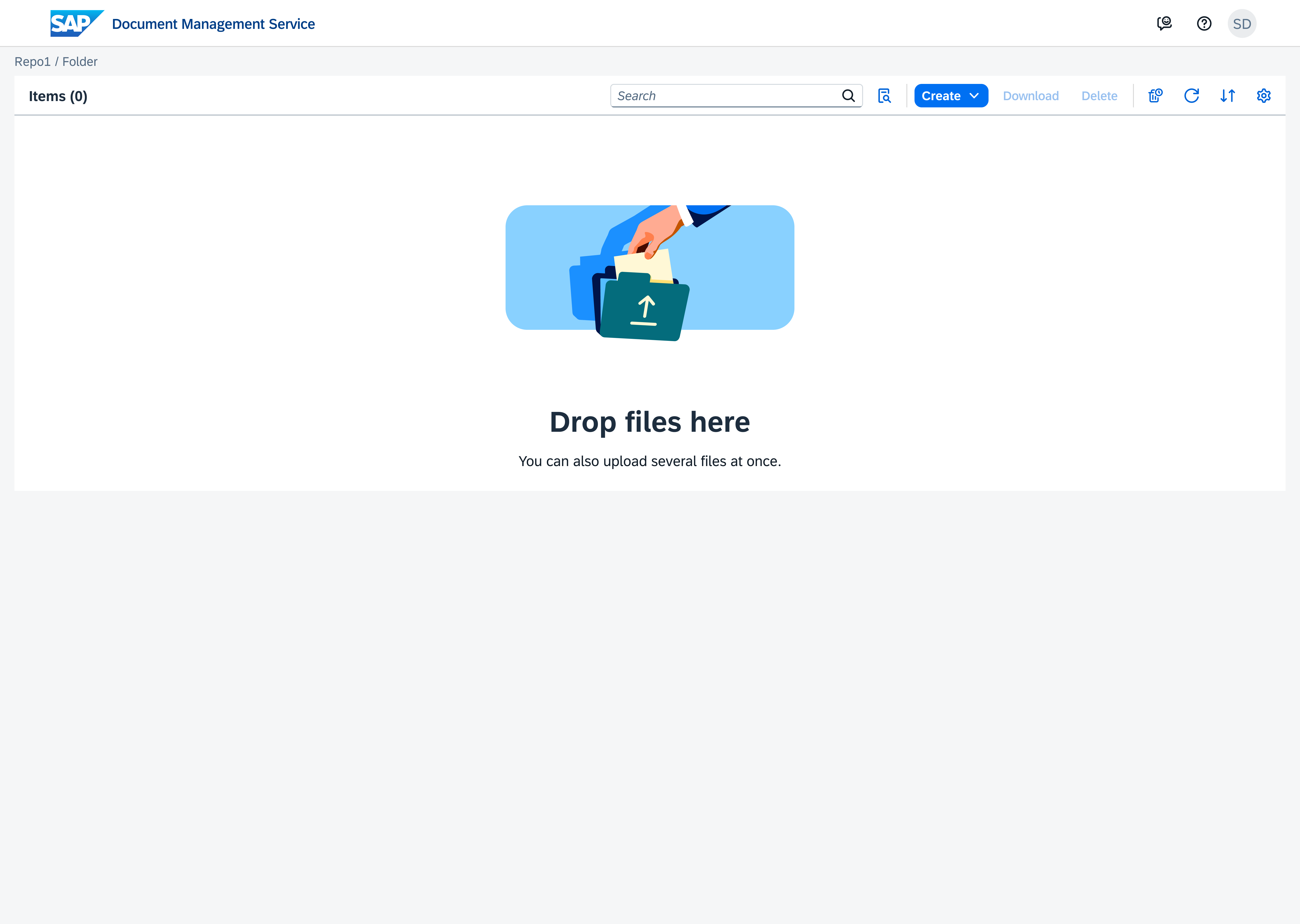Click the Download button
This screenshot has width=1300, height=924.
click(1031, 96)
